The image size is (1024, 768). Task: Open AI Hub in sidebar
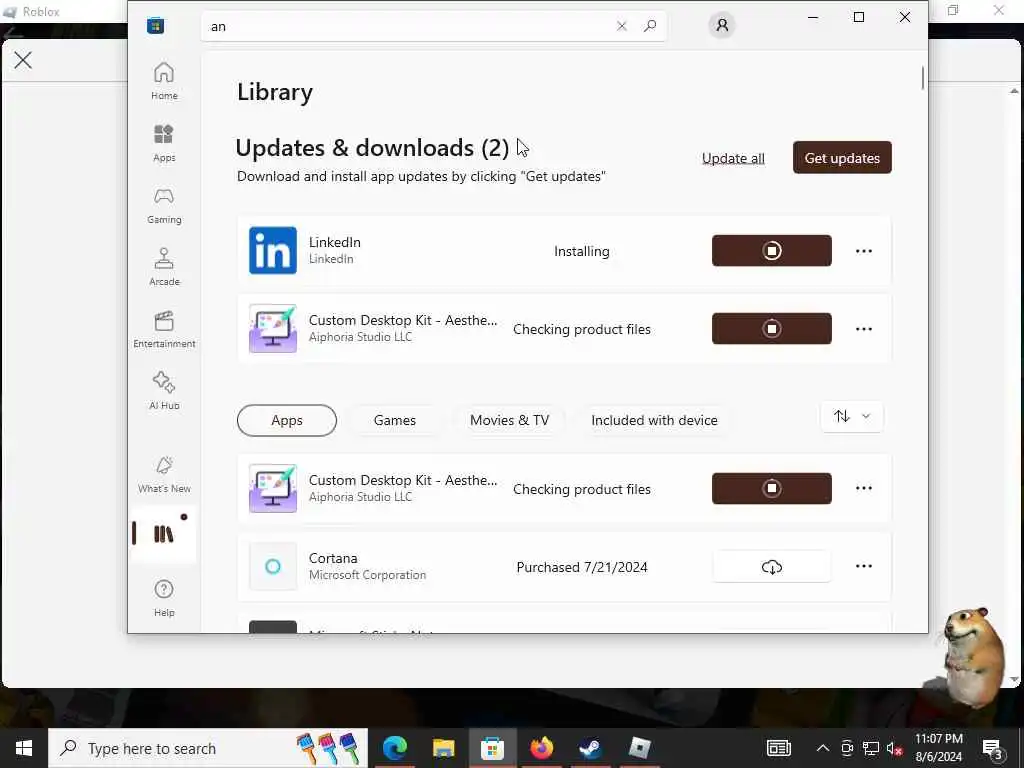point(164,391)
